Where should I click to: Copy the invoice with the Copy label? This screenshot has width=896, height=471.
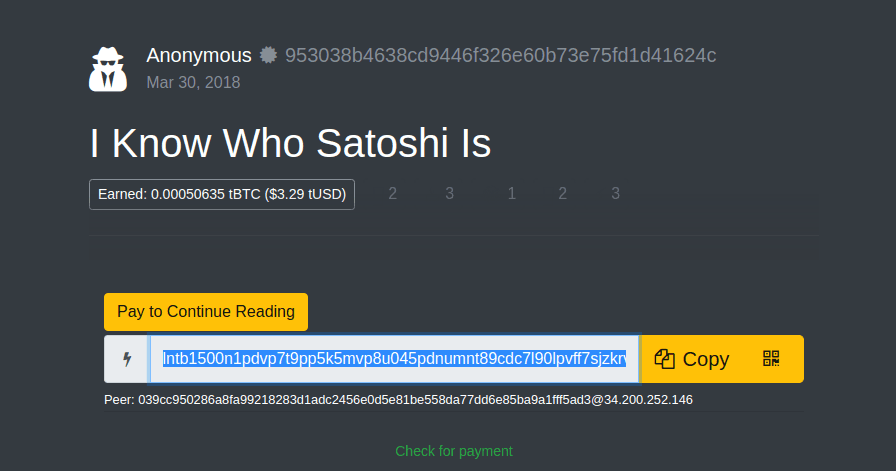706,359
